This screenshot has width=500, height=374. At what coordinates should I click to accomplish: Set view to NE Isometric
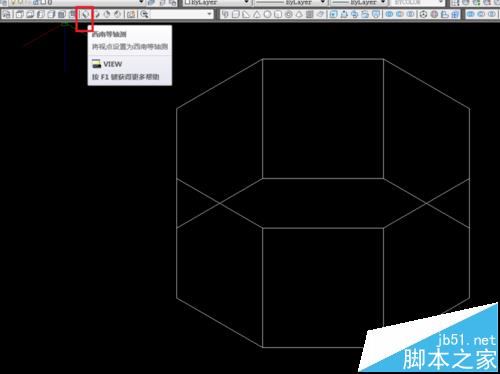(x=107, y=14)
